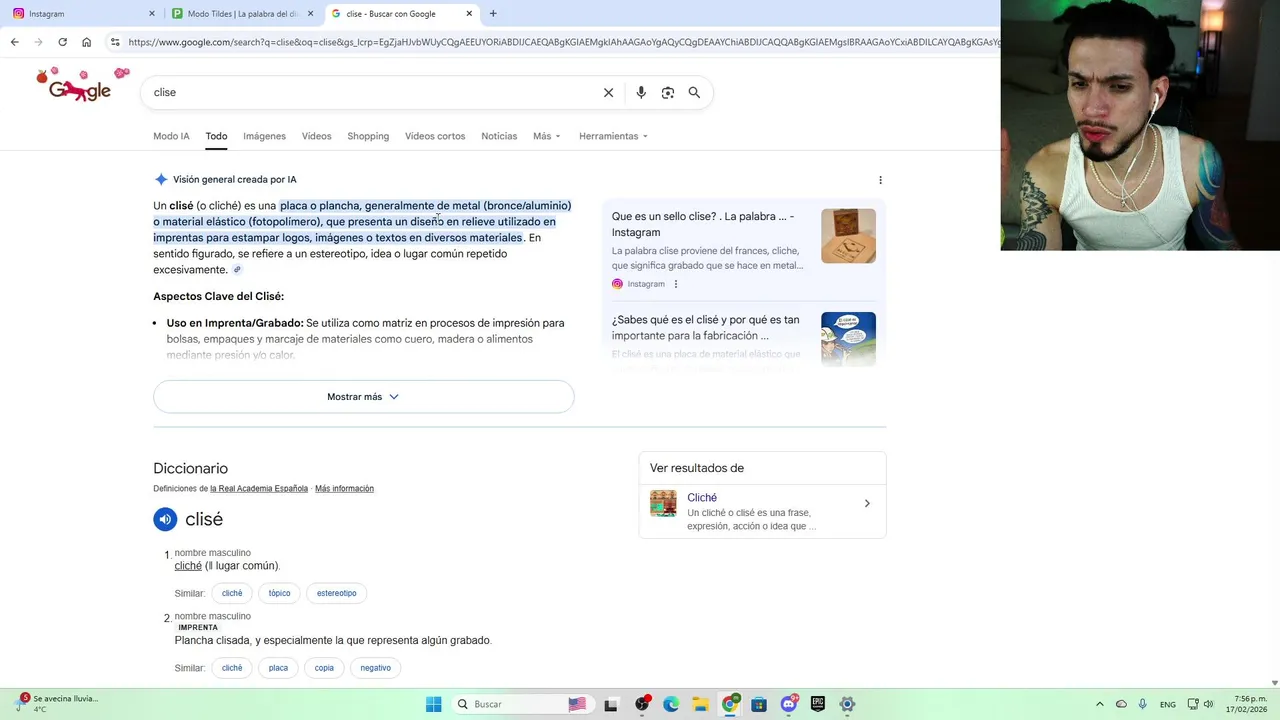This screenshot has width=1280, height=720.
Task: Open the Settings gear in the taskbar
Action: (x=847, y=704)
